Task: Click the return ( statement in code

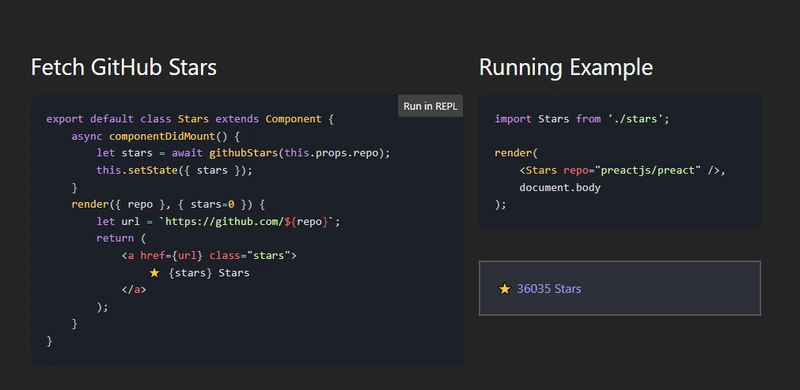Action: [x=121, y=238]
